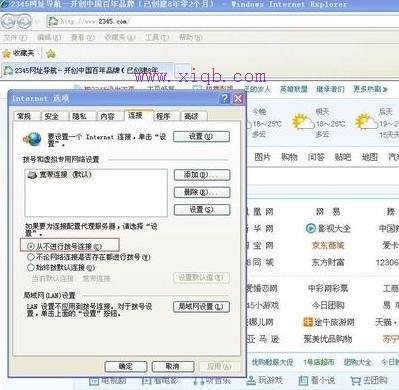Click the 删除(R)... button
Screen dimensions: 399x390
pos(202,192)
